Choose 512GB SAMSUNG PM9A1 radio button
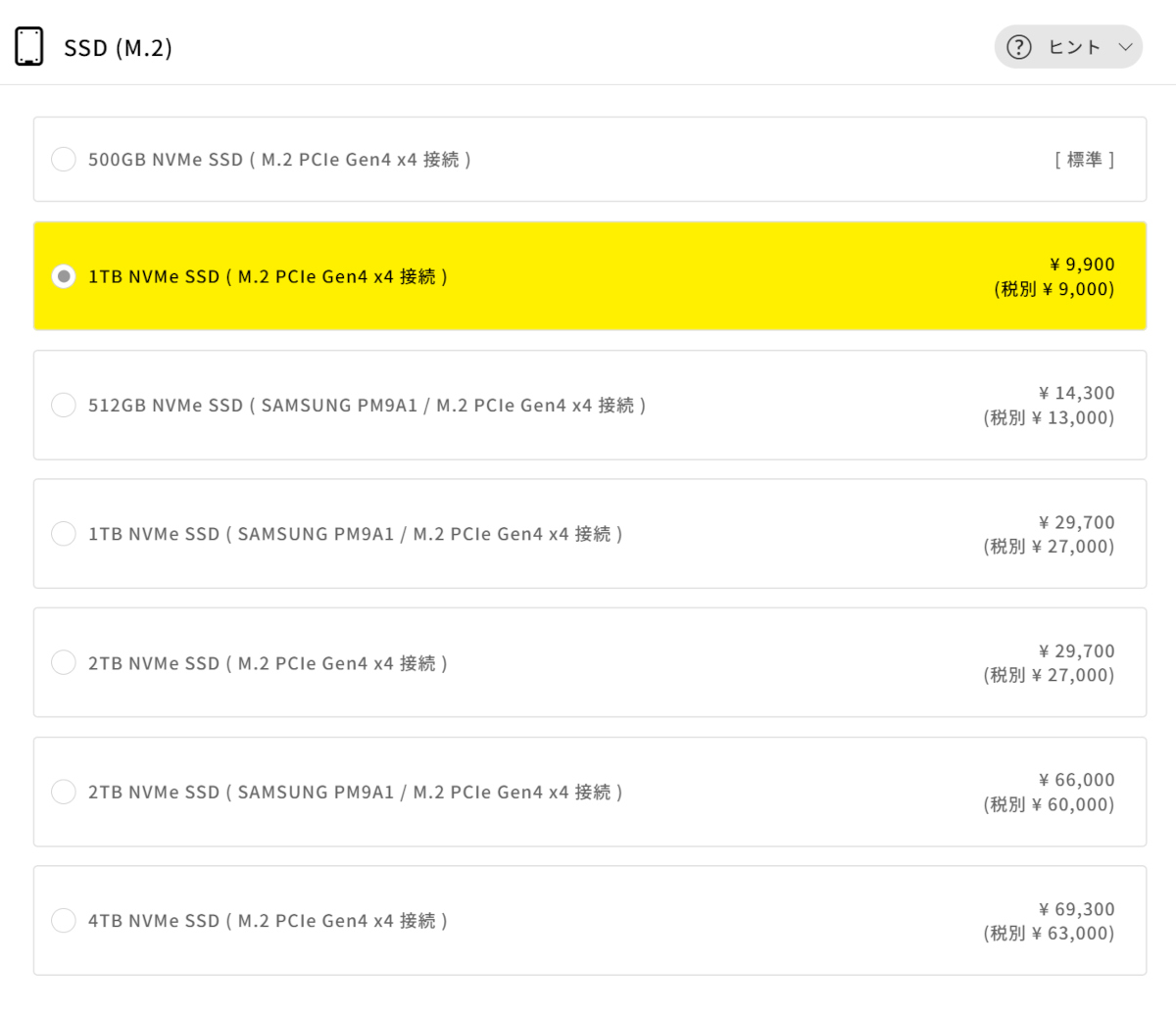The image size is (1176, 1012). pyautogui.click(x=64, y=405)
